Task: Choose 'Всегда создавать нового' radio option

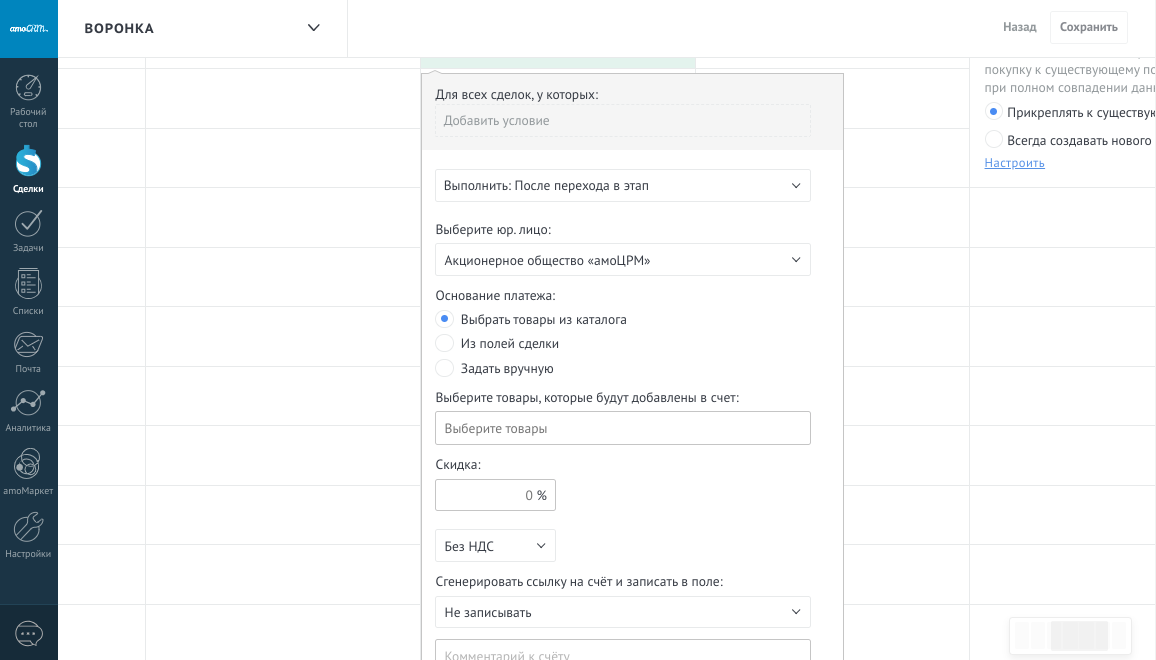Action: coord(993,140)
